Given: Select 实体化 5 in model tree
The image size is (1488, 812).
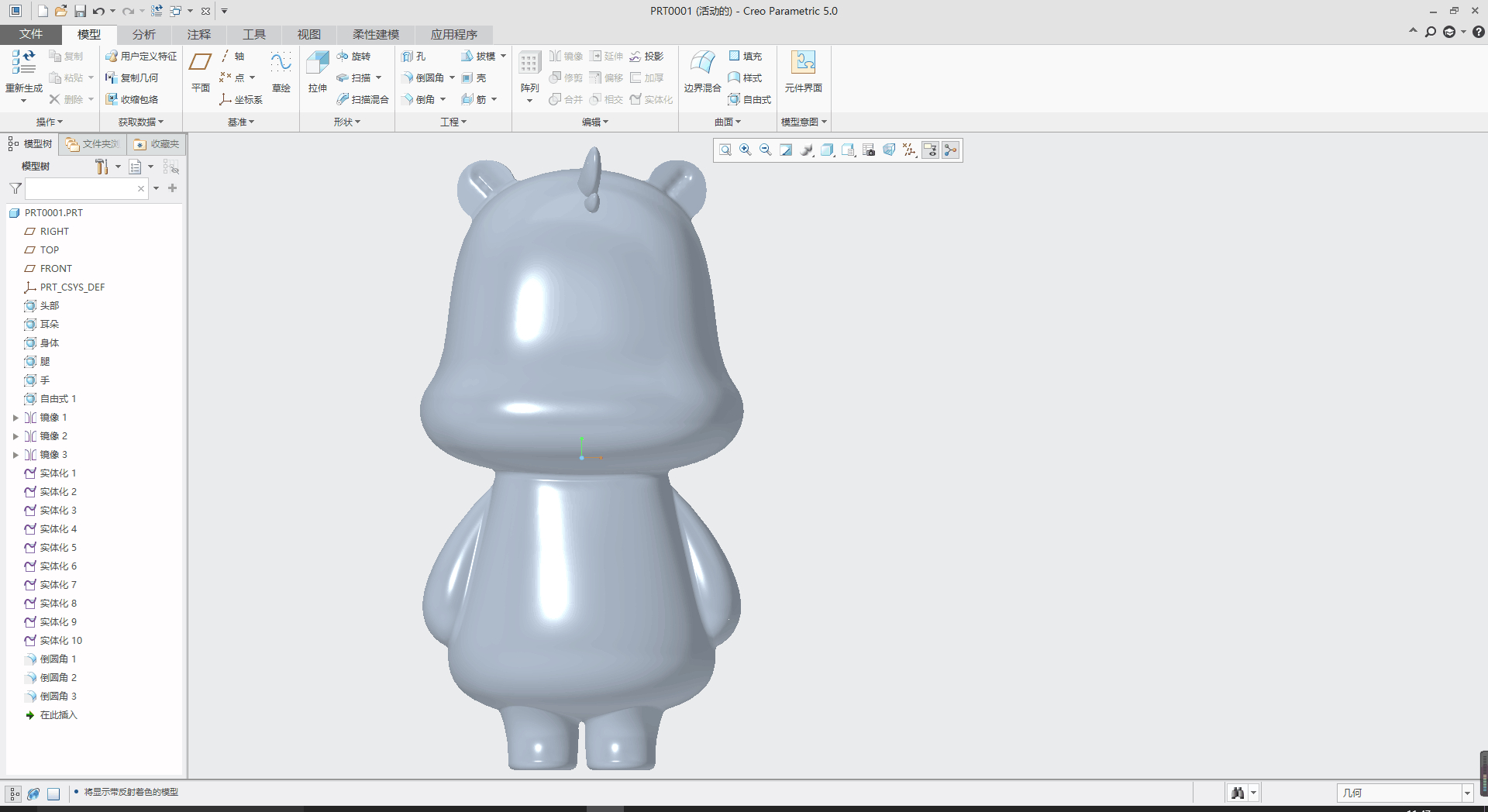Looking at the screenshot, I should (x=58, y=548).
